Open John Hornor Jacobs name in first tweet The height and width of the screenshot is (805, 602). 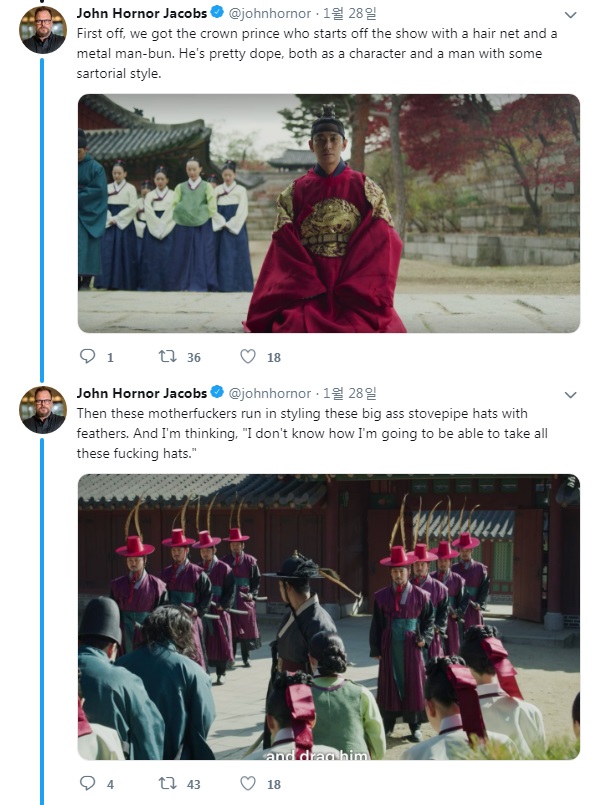[141, 15]
